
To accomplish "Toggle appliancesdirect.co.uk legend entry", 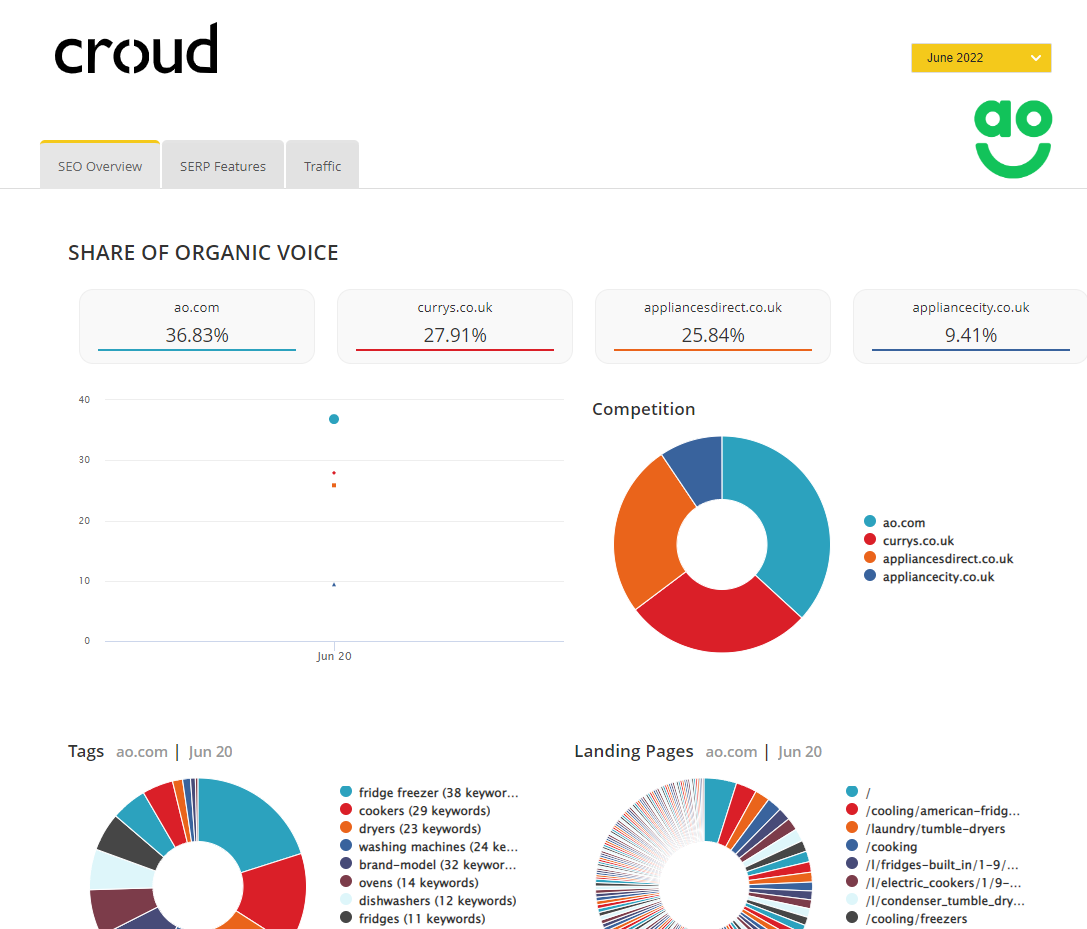I will click(946, 559).
